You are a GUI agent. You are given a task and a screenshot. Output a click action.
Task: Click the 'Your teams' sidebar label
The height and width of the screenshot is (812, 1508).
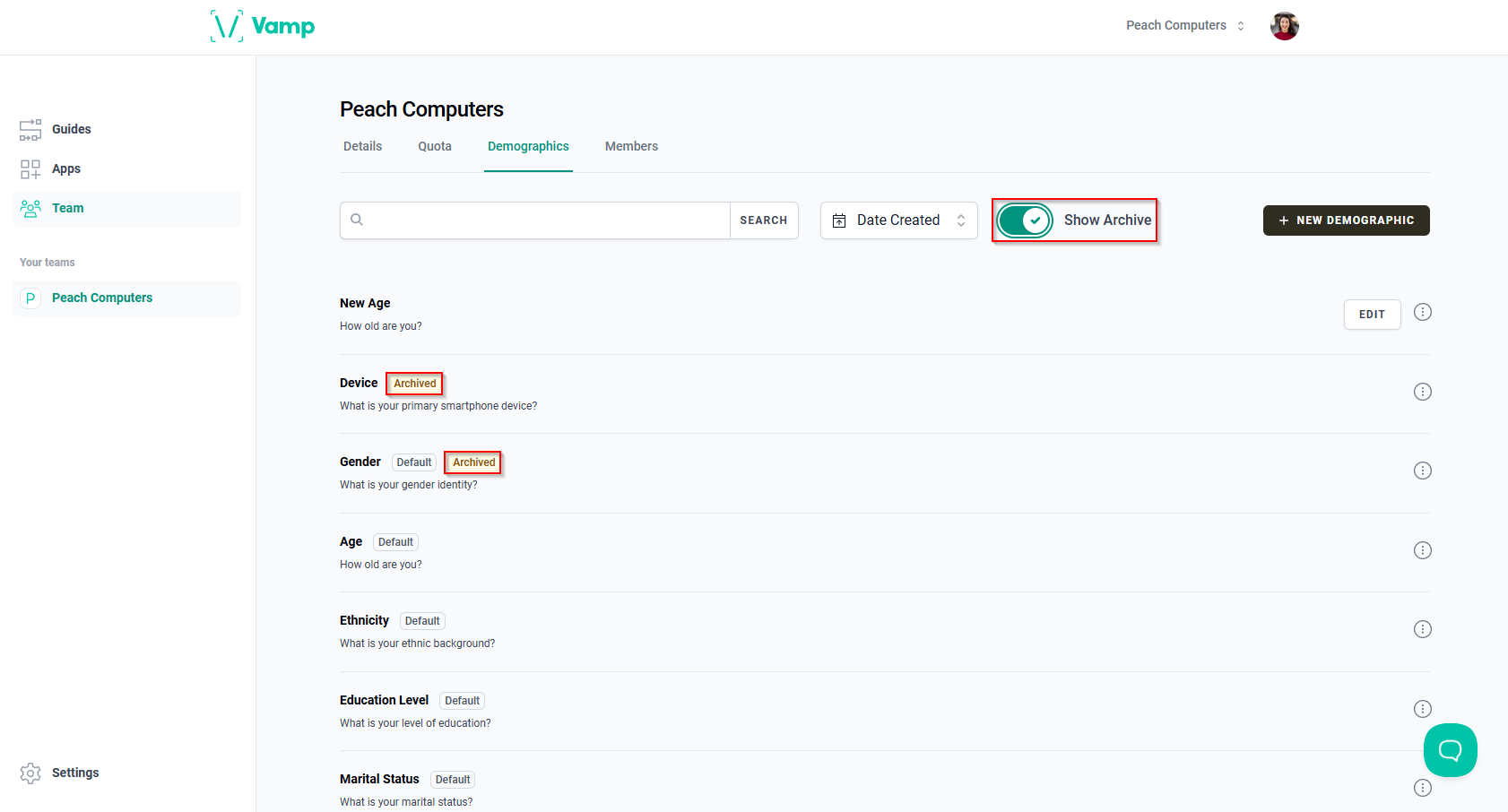(48, 263)
